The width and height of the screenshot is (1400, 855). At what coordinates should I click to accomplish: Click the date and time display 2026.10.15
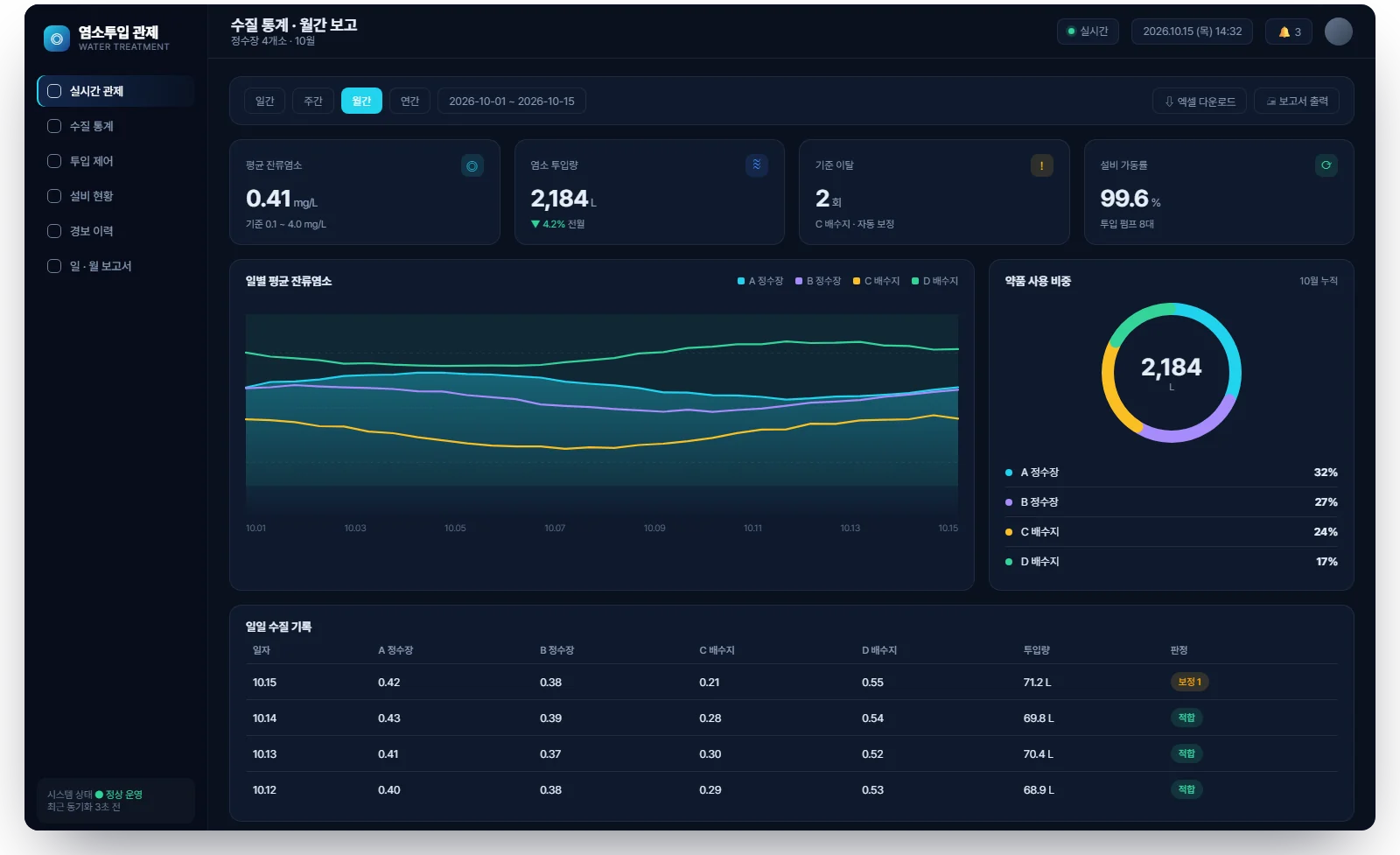[1192, 32]
